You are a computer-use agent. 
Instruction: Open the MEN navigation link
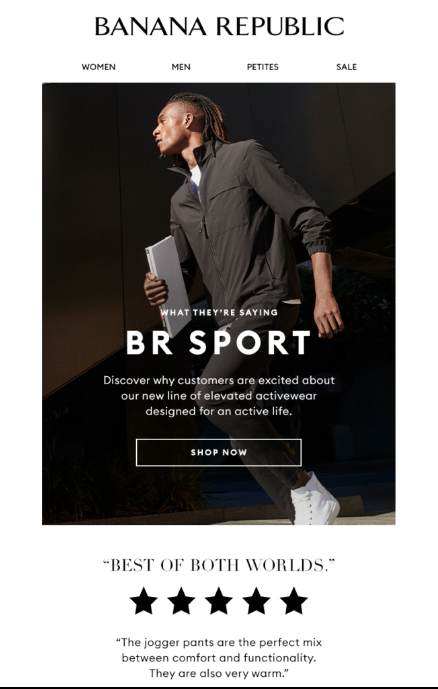coord(181,67)
